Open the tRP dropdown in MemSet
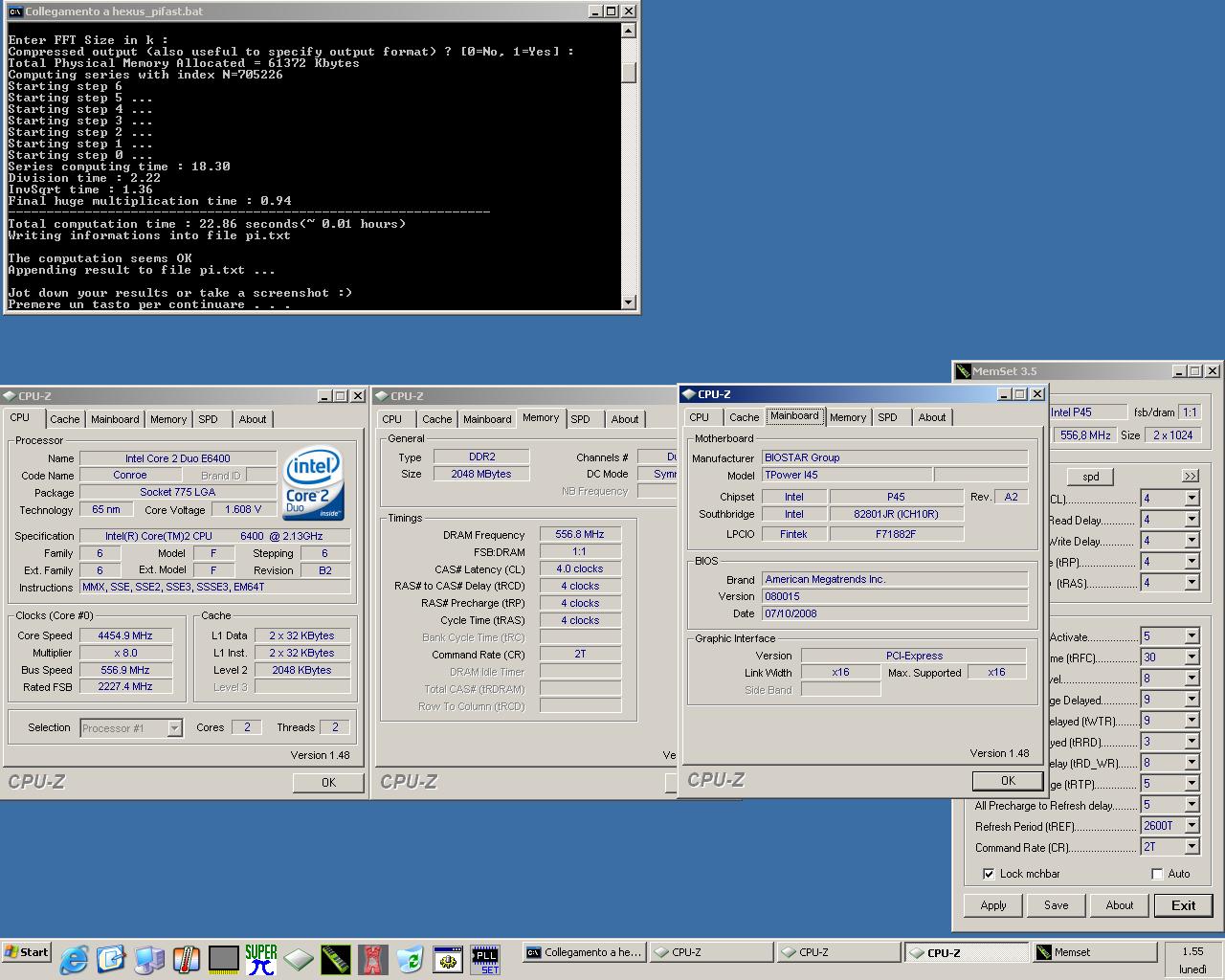Viewport: 1225px width, 980px height. tap(1192, 562)
